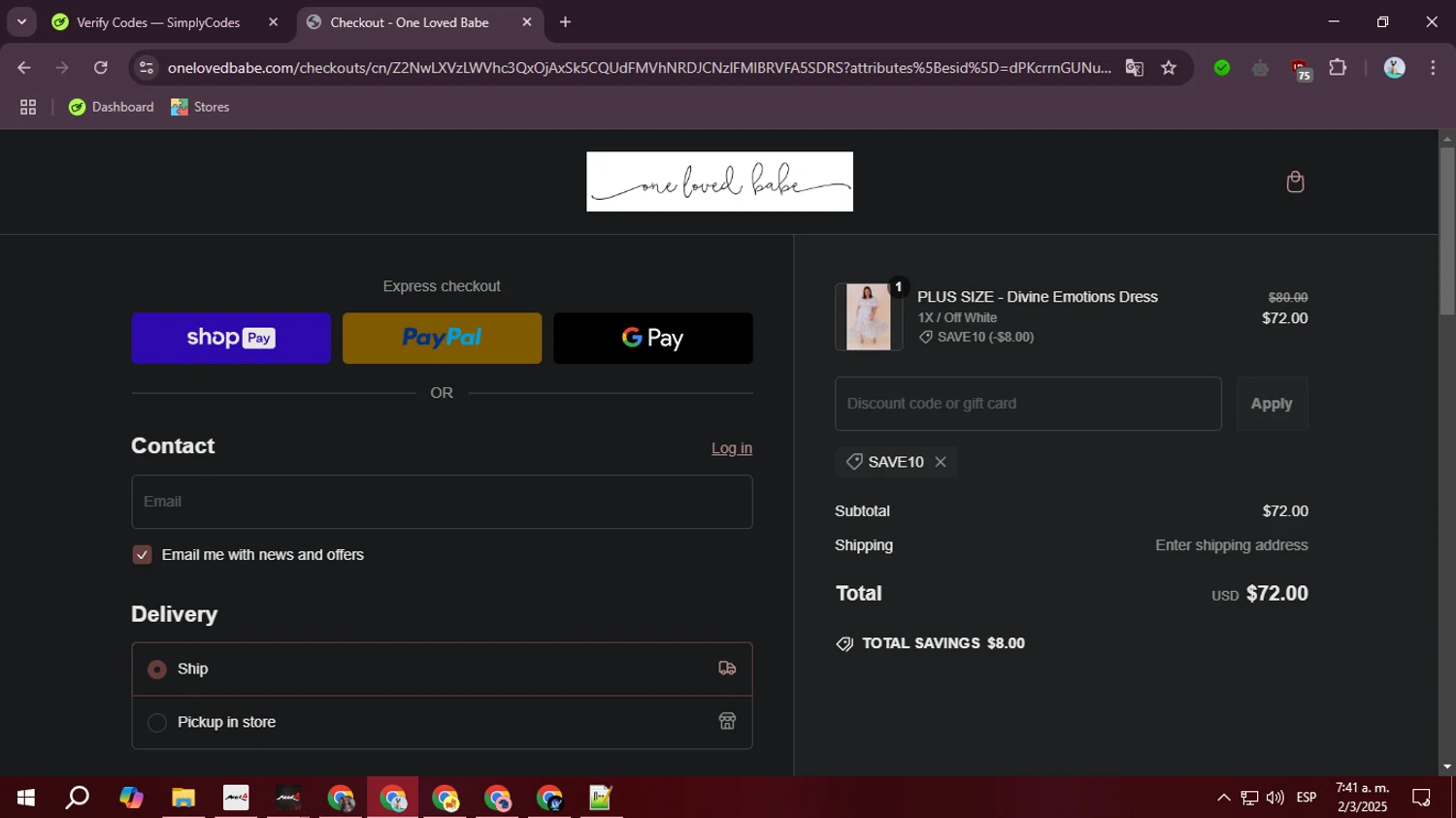Click the address bar URL
This screenshot has height=818, width=1456.
[639, 68]
